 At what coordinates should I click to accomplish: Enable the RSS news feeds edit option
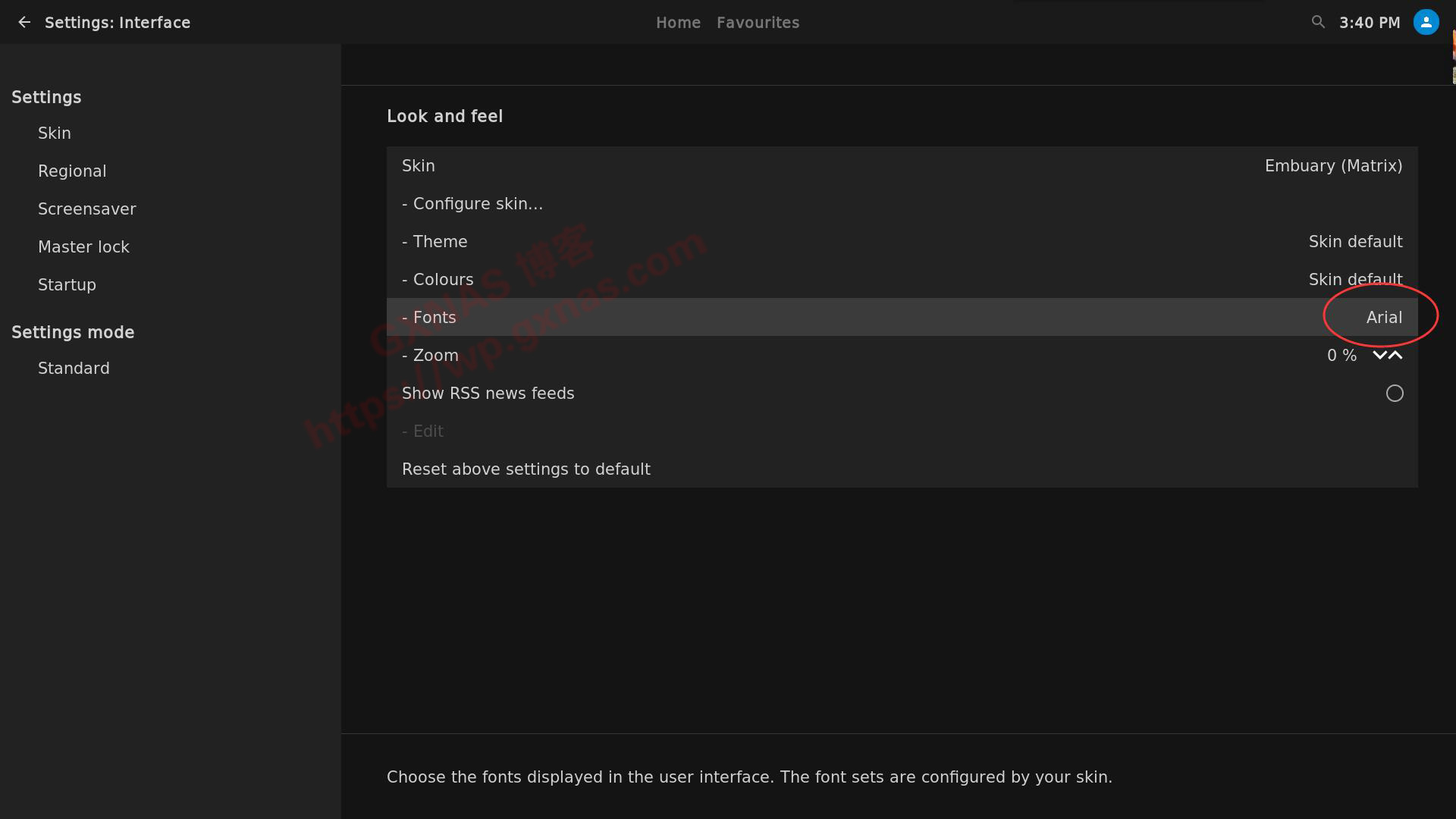point(1394,392)
